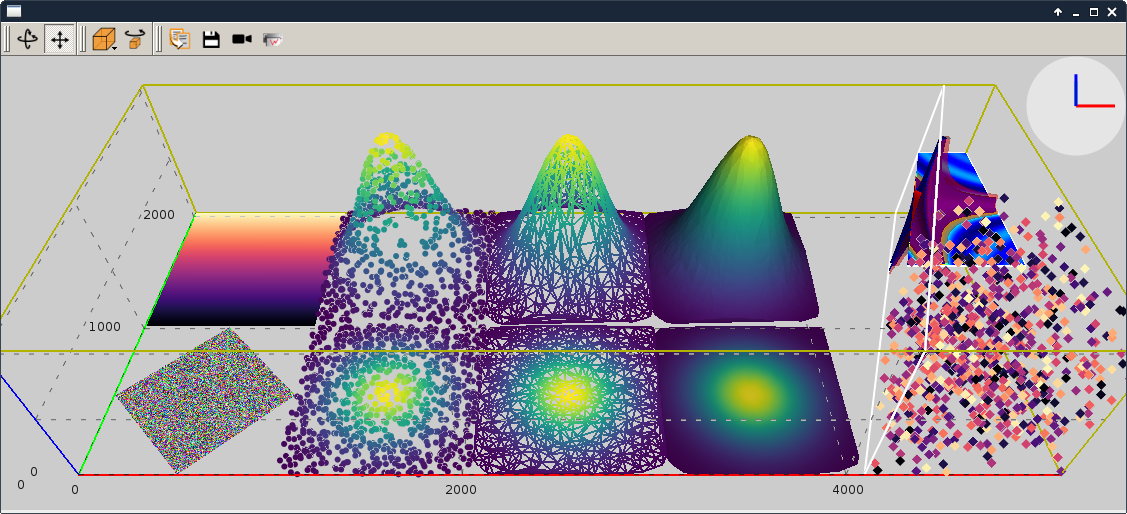The width and height of the screenshot is (1127, 514).
Task: Toggle the pan (four-arrow) tool
Action: coord(59,39)
